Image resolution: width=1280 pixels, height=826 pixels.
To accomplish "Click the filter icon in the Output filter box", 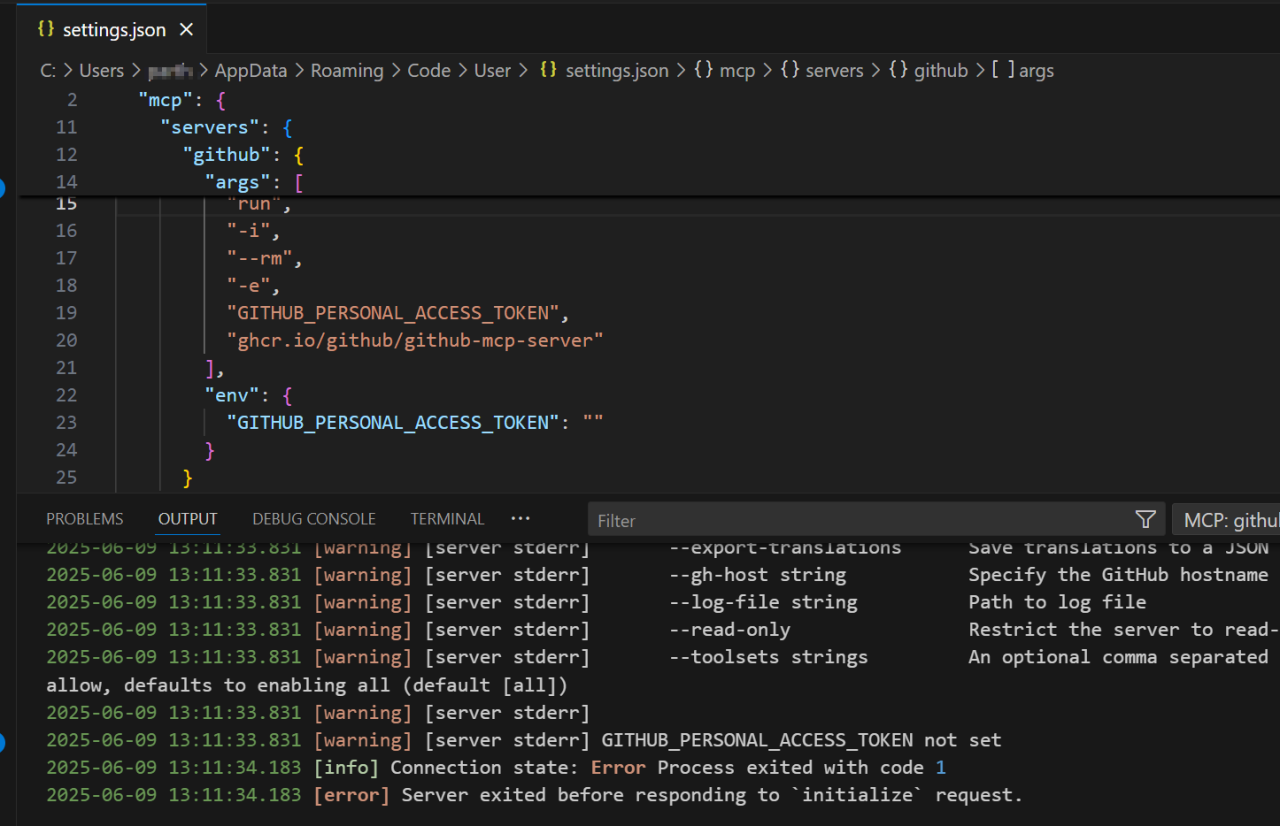I will pyautogui.click(x=1144, y=520).
